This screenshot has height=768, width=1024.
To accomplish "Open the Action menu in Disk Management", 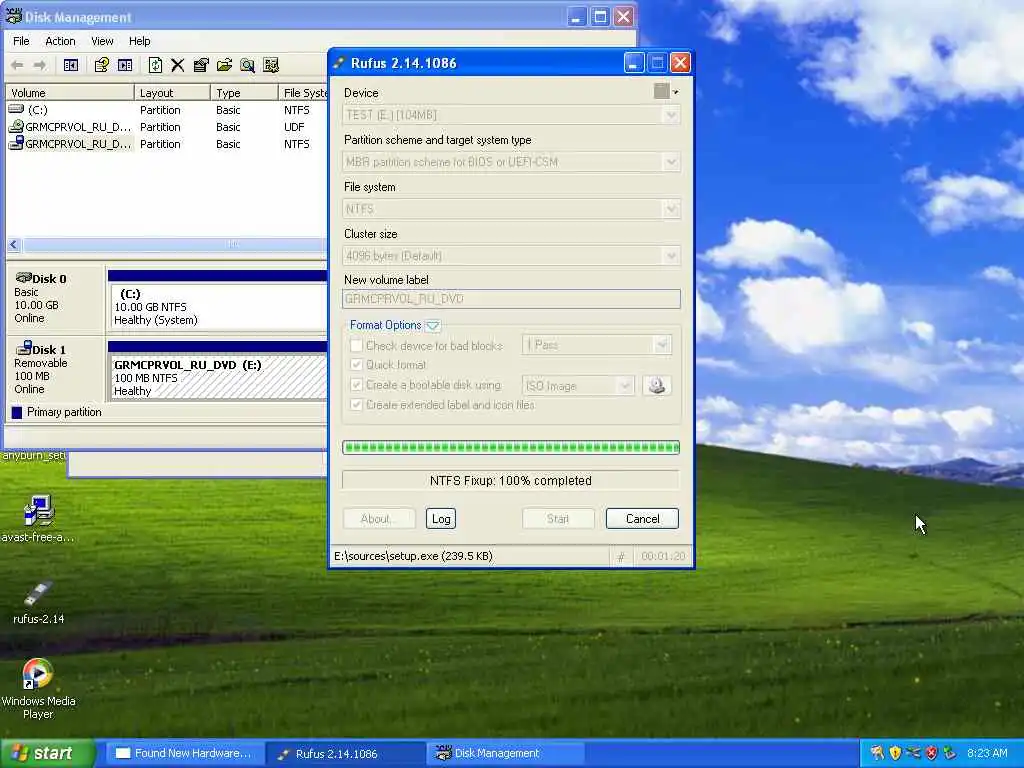I will click(60, 41).
